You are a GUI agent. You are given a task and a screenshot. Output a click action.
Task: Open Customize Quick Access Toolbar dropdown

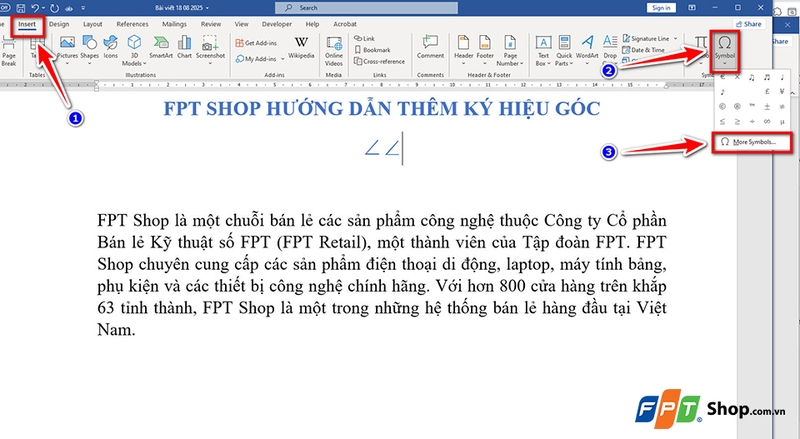click(83, 8)
